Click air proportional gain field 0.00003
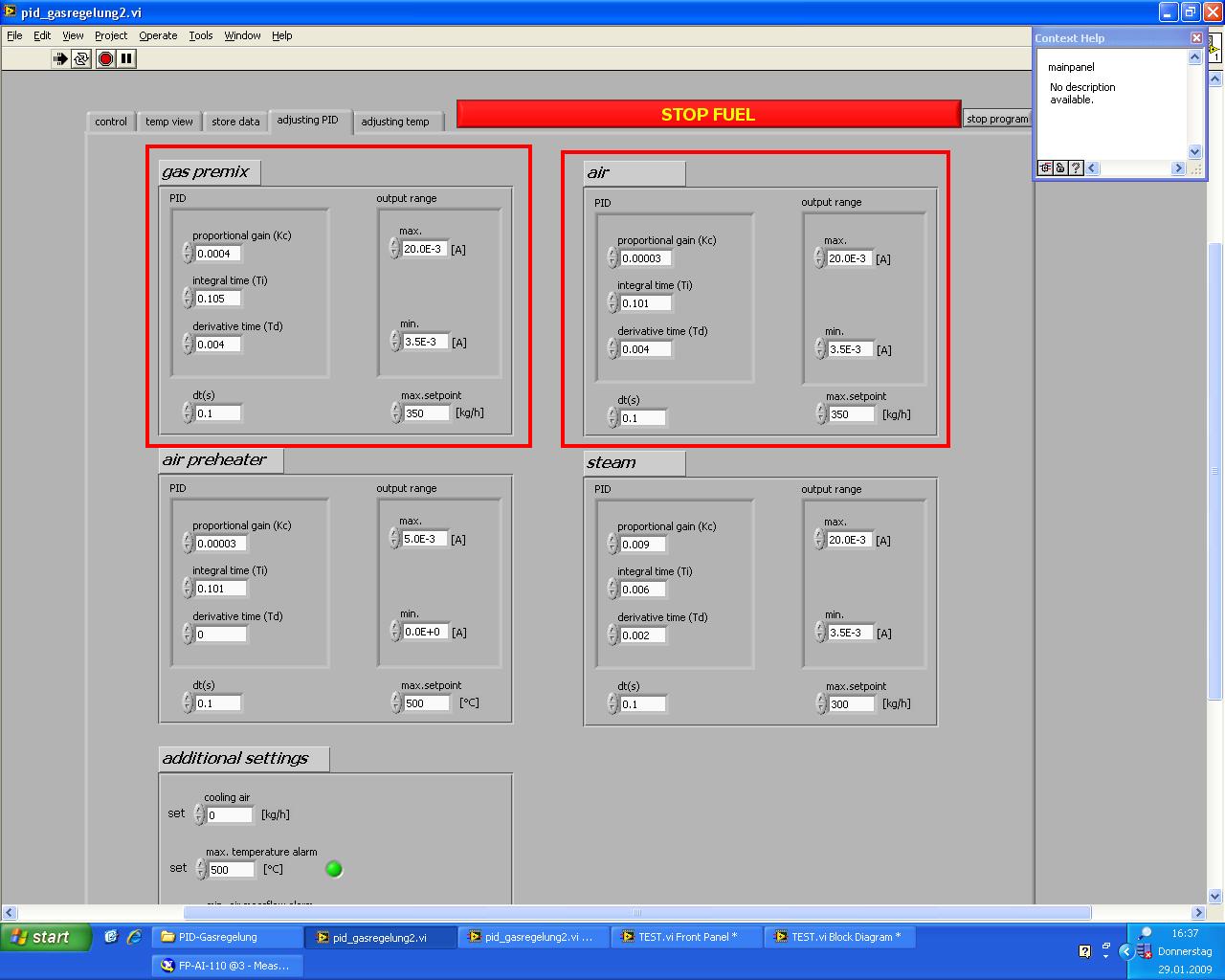This screenshot has height=980, width=1225. click(646, 258)
